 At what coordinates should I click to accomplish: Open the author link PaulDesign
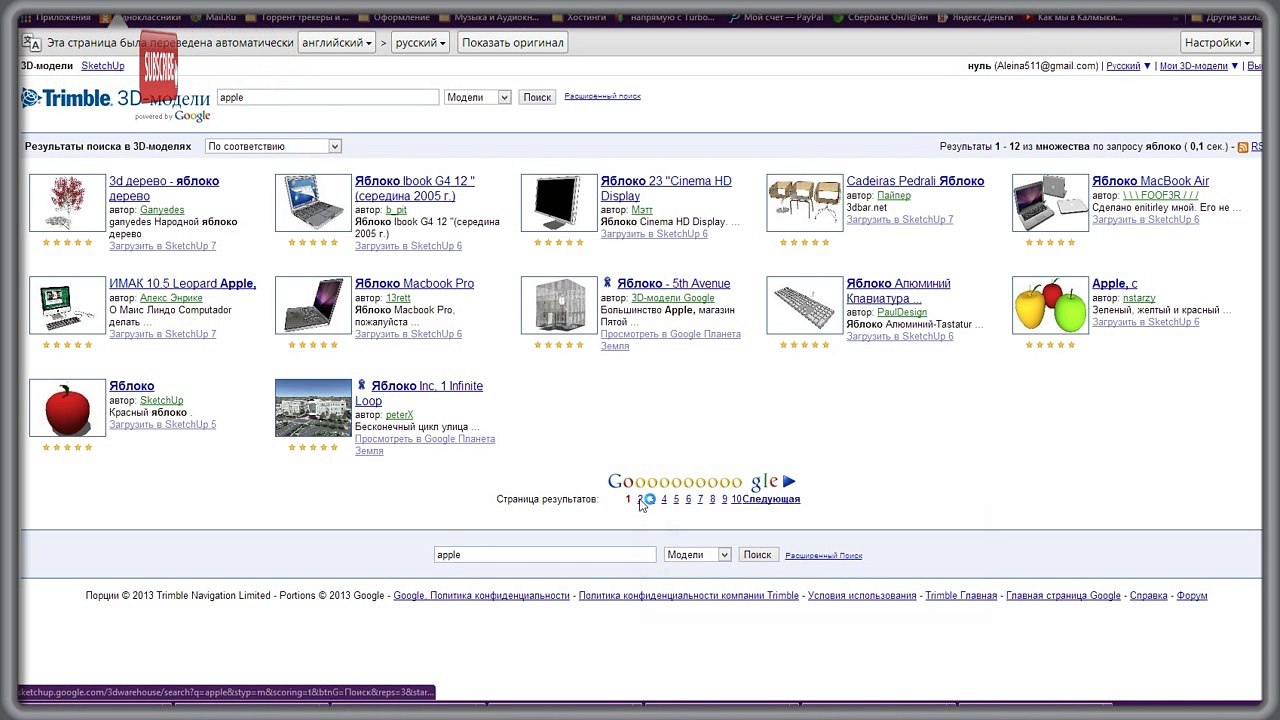902,312
